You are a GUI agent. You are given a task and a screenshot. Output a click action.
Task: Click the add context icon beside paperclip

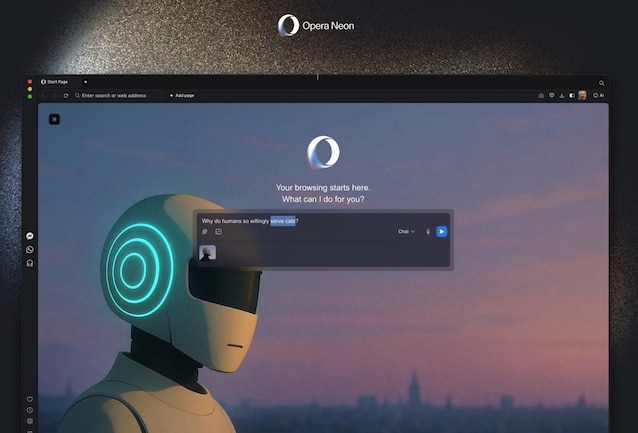pos(218,232)
